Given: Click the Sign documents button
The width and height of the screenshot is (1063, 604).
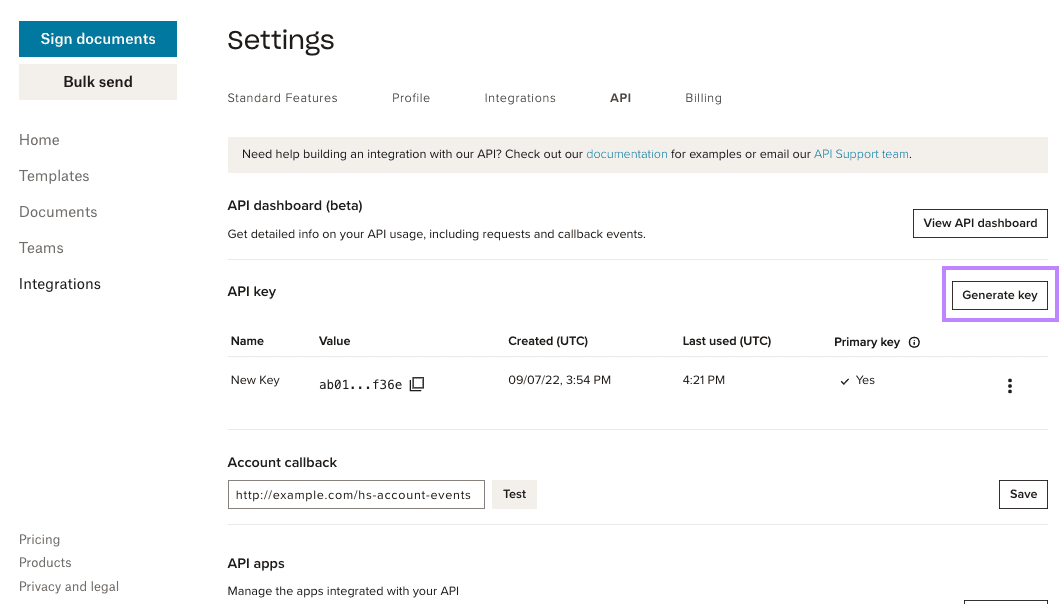Looking at the screenshot, I should click(x=97, y=38).
